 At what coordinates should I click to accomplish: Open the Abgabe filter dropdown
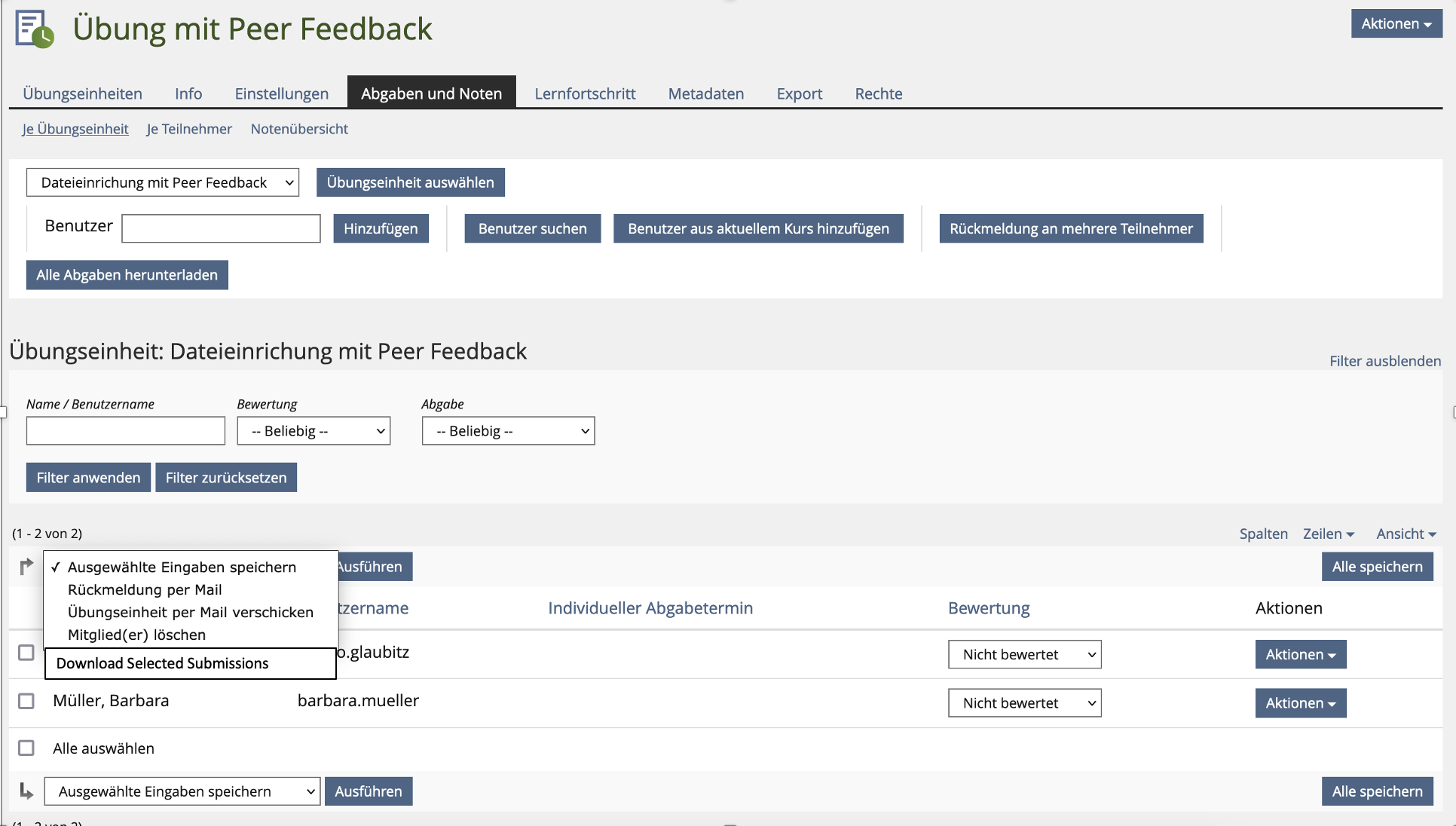[508, 431]
